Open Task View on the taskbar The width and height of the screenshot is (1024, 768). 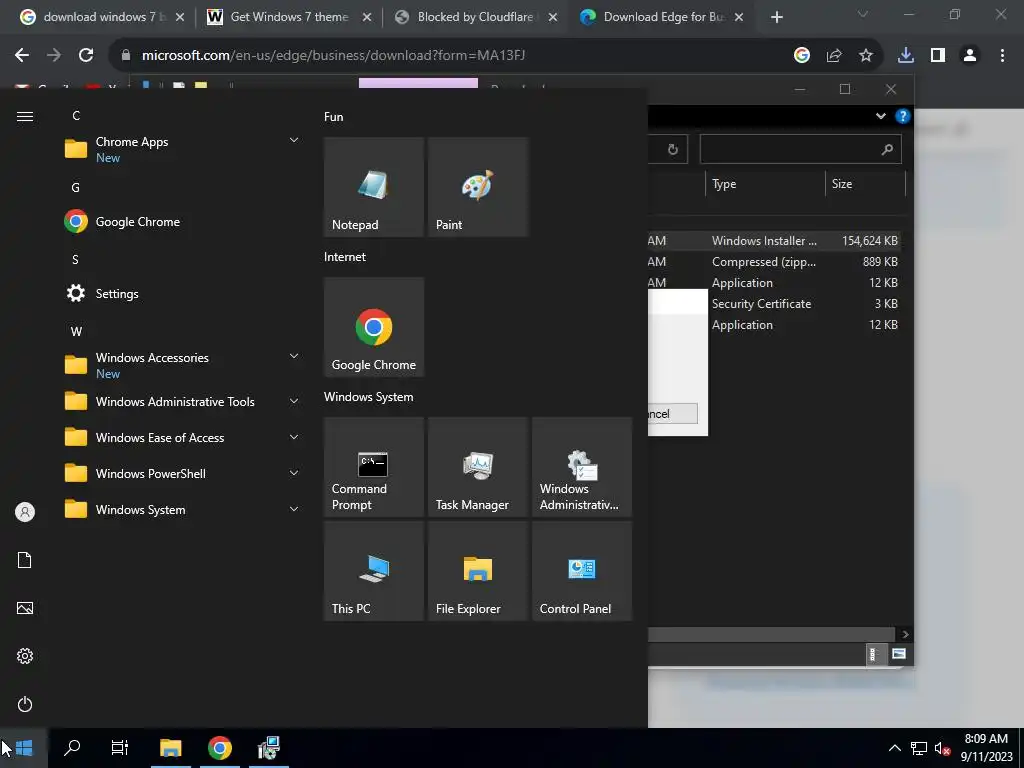[120, 748]
